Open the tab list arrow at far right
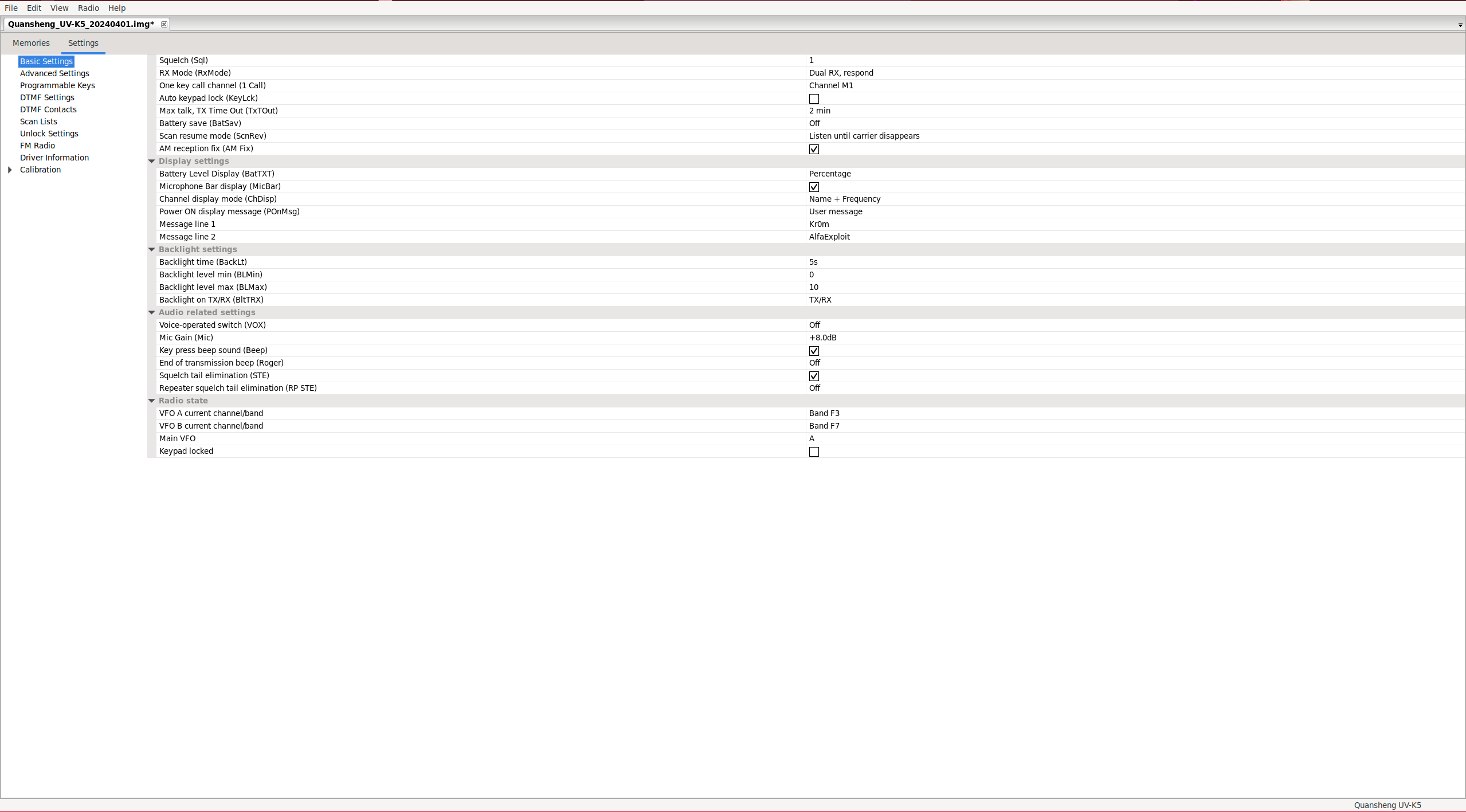The height and width of the screenshot is (812, 1466). click(x=1460, y=25)
